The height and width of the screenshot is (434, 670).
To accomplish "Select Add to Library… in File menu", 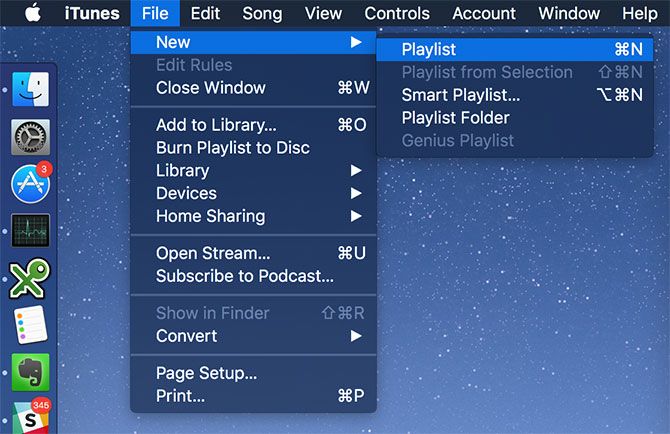I will coord(216,125).
